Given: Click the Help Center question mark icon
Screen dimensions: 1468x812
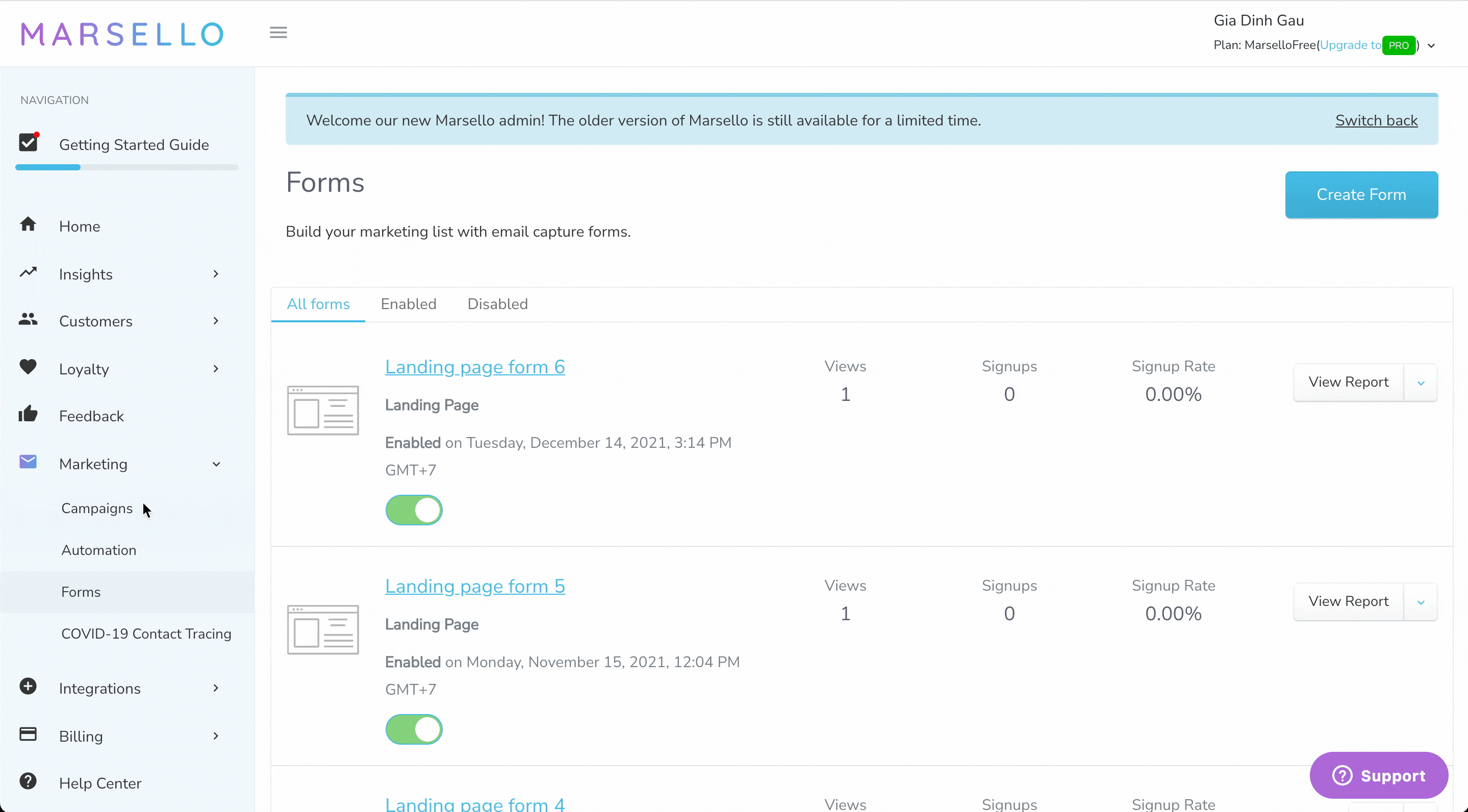Looking at the screenshot, I should click(28, 781).
